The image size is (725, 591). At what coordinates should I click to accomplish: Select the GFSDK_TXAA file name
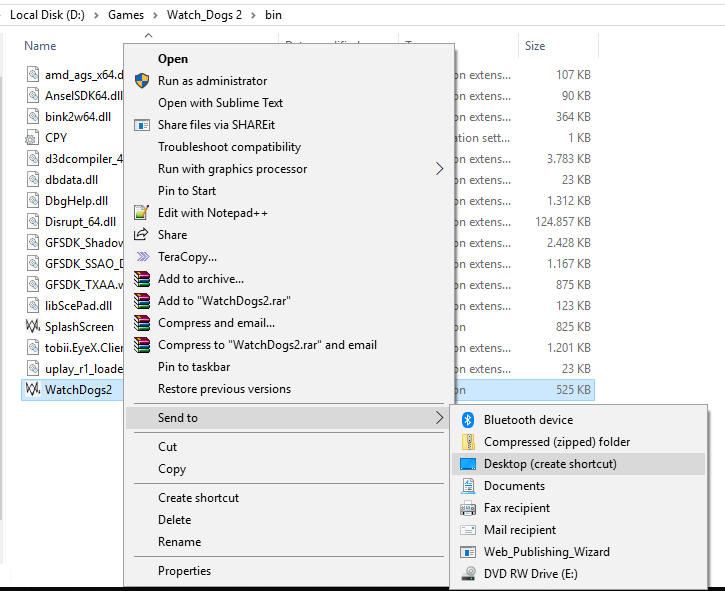pyautogui.click(x=84, y=285)
